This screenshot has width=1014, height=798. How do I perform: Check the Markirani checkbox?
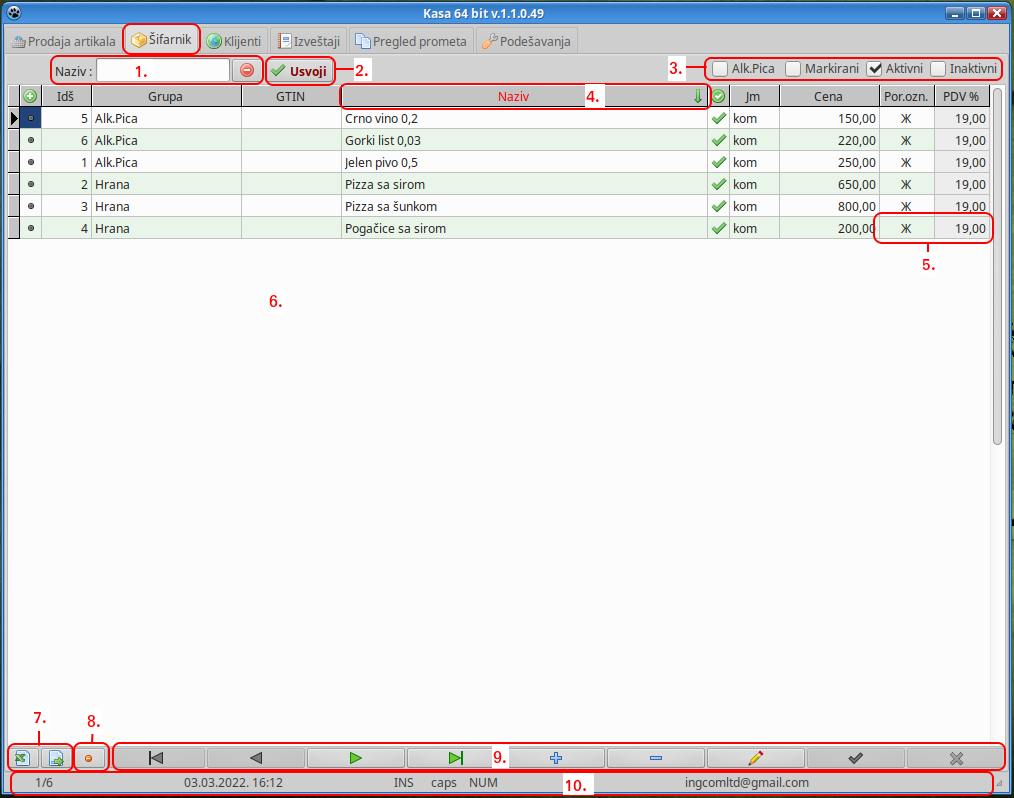point(793,69)
